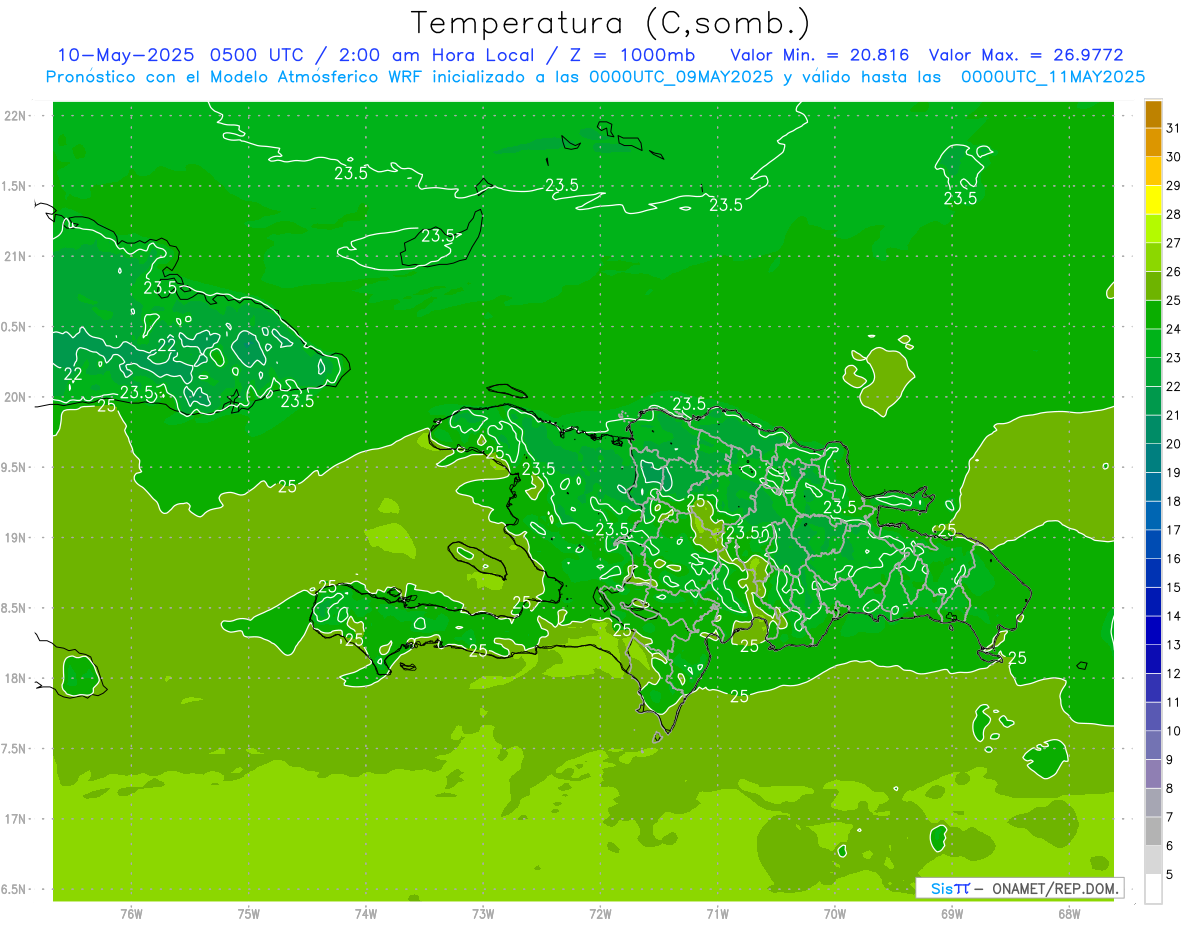Screen dimensions: 1200x927
Task: Click the 19N latitude axis label
Action: [x=17, y=537]
